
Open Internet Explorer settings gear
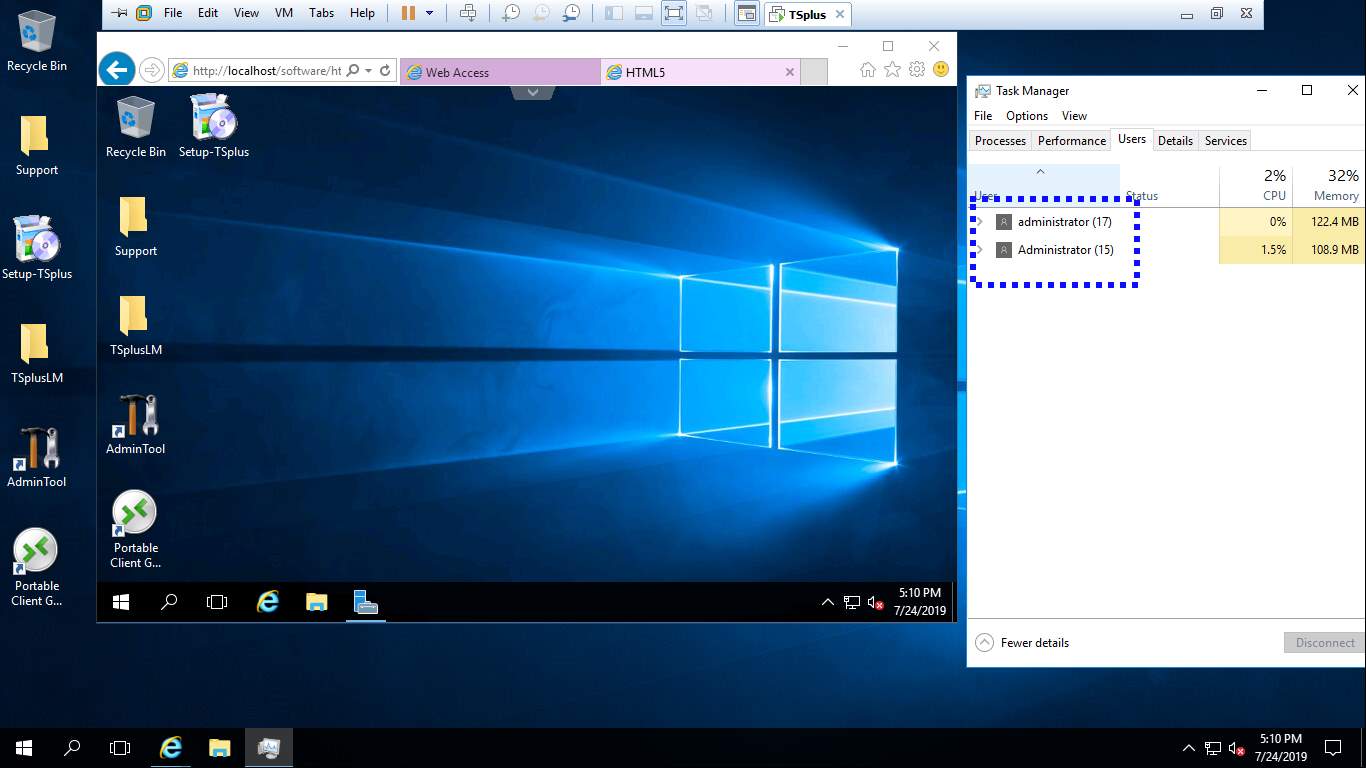(x=916, y=70)
